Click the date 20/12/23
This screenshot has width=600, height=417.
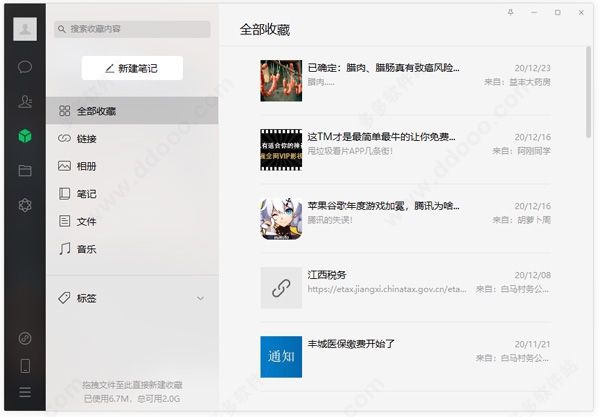click(x=533, y=68)
